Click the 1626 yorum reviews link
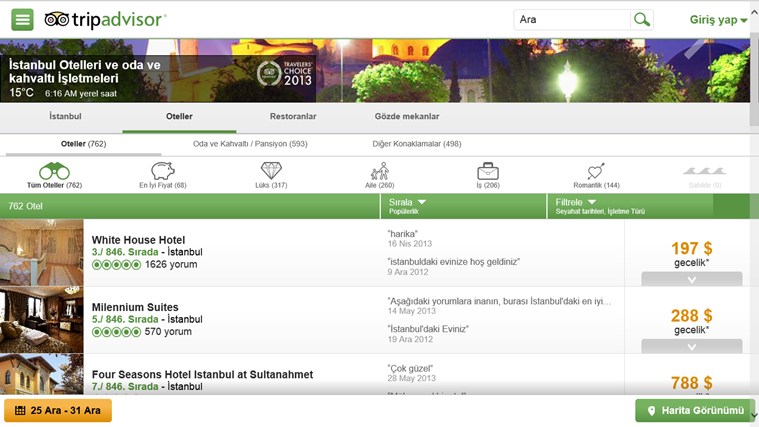The height and width of the screenshot is (427, 759). [171, 265]
